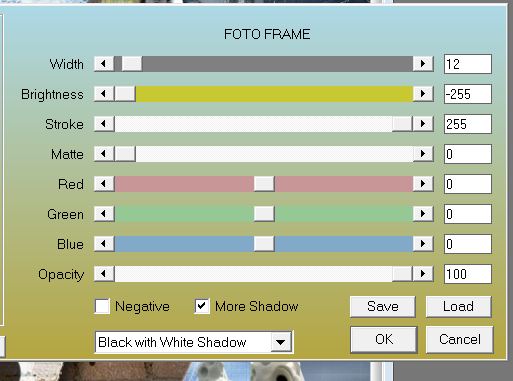The height and width of the screenshot is (381, 513).
Task: Uncheck the More Shadow checkbox
Action: click(x=202, y=306)
